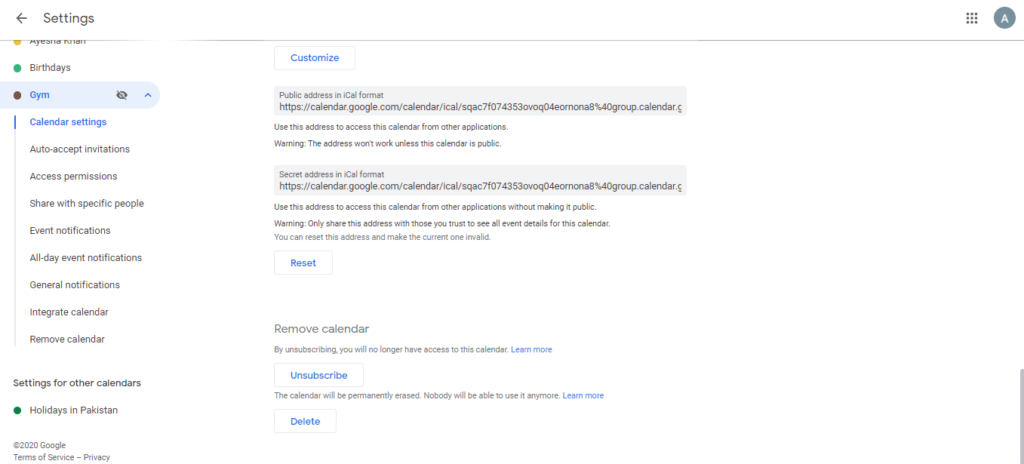The width and height of the screenshot is (1024, 464).
Task: Go to Access permissions section
Action: 73,176
